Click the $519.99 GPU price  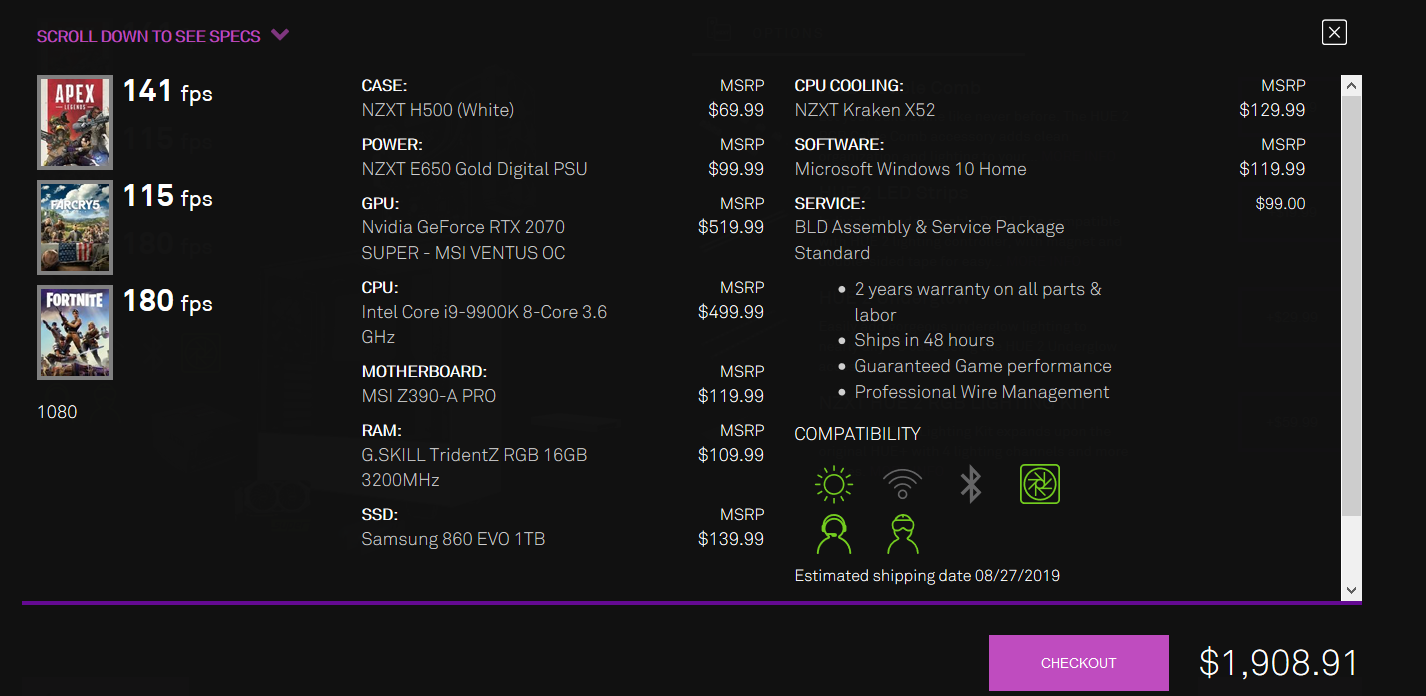pos(731,228)
